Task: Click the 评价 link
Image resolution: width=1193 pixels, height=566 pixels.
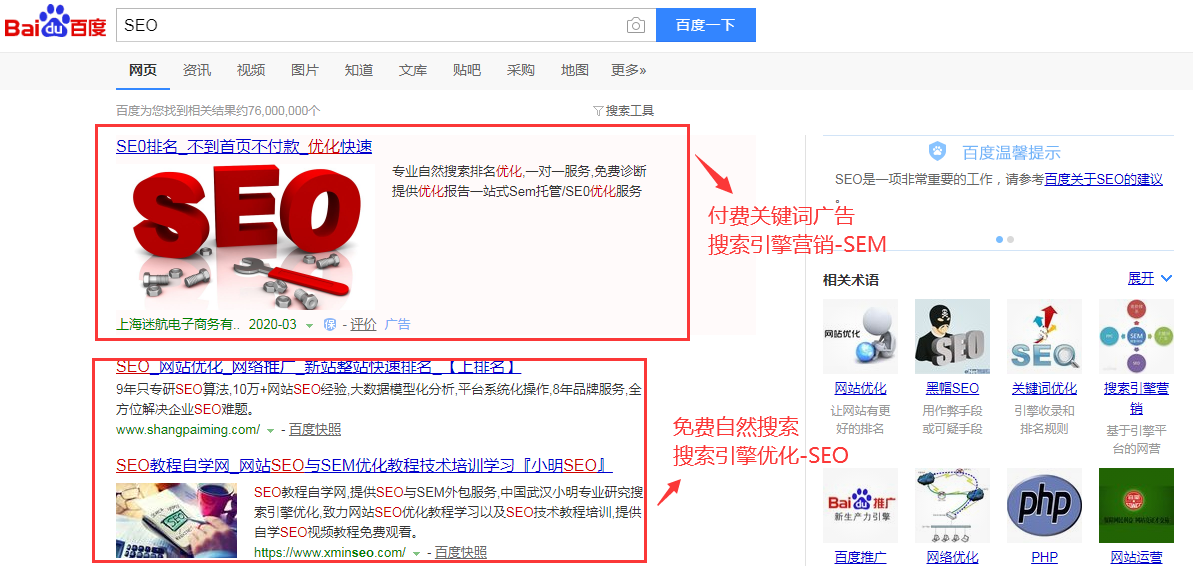Action: coord(364,324)
